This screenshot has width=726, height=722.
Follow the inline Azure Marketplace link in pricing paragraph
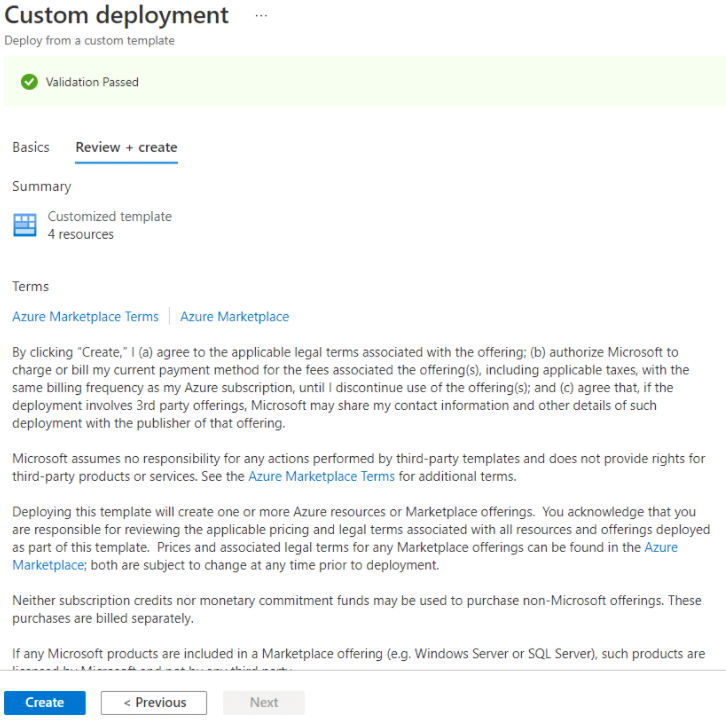pos(660,547)
